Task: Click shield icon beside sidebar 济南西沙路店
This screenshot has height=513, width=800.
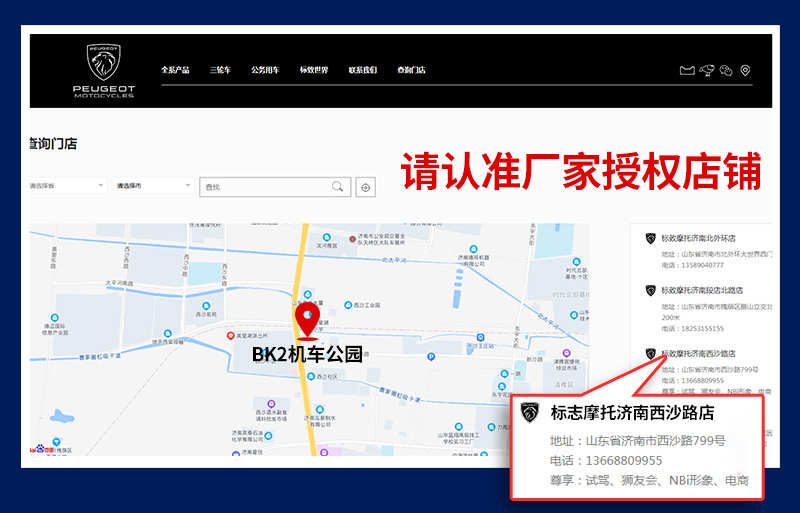Action: tap(651, 354)
